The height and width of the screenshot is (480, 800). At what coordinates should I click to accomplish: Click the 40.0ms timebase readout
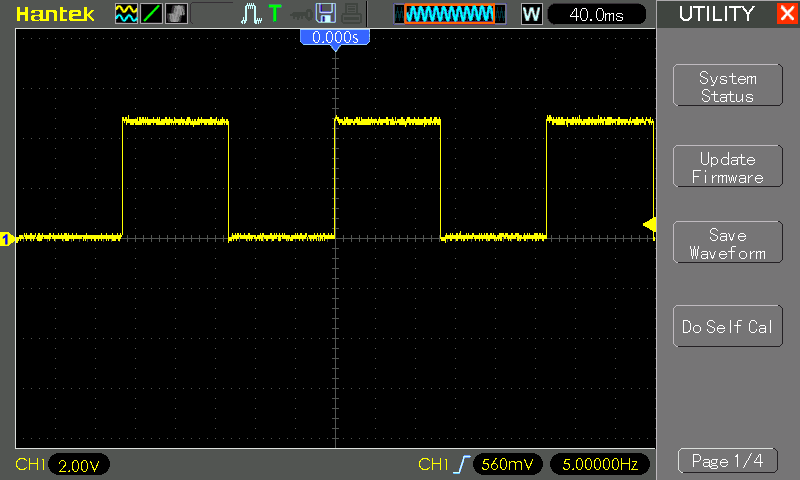[x=596, y=14]
